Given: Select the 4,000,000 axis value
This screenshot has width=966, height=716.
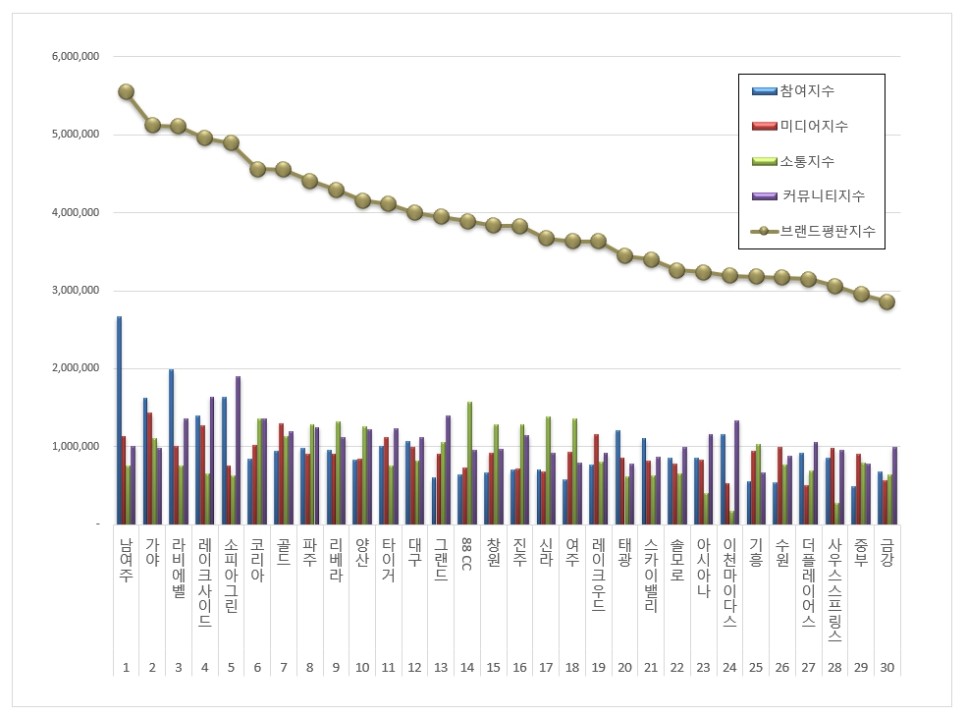Looking at the screenshot, I should pyautogui.click(x=75, y=213).
